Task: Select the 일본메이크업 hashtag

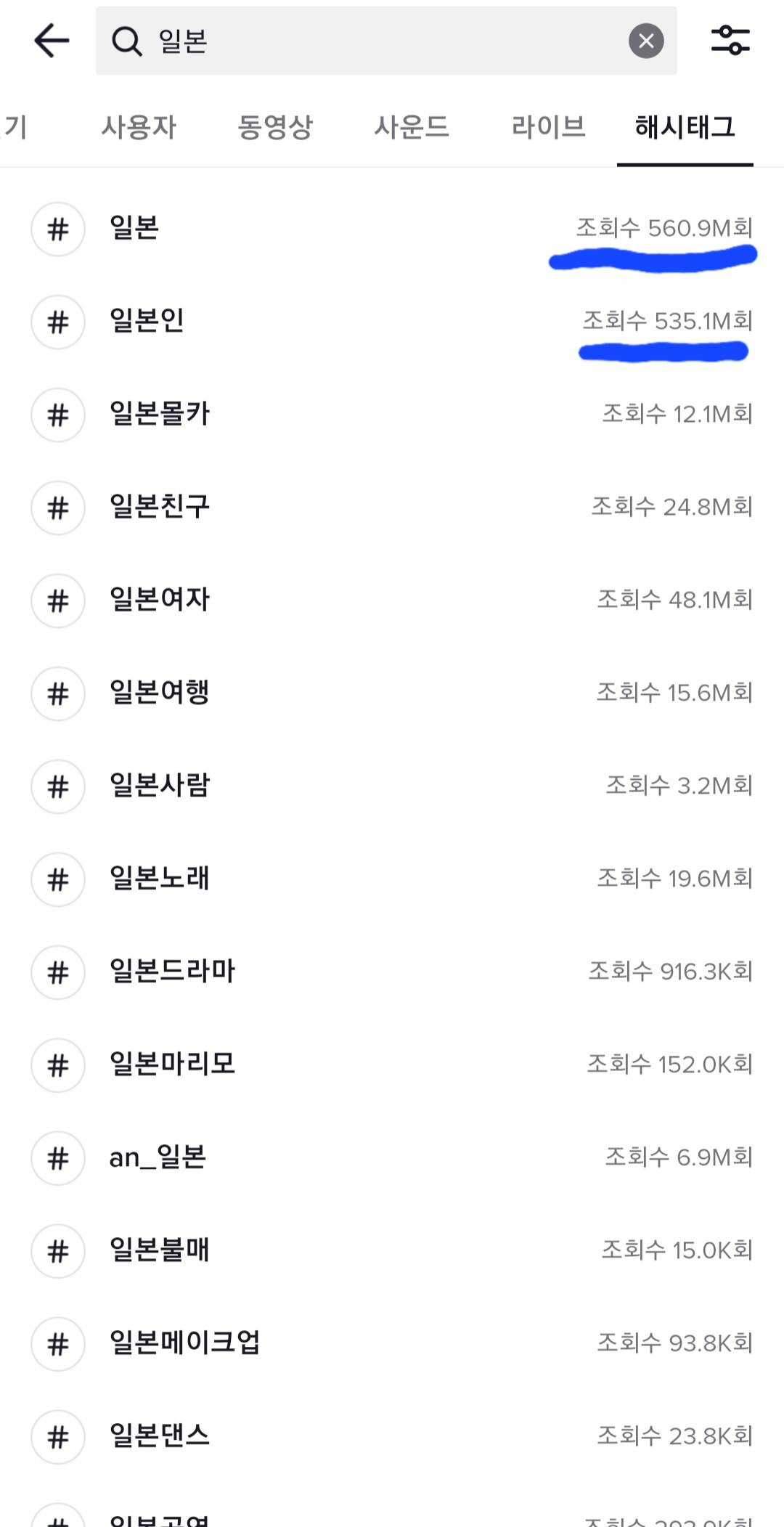Action: [184, 1343]
